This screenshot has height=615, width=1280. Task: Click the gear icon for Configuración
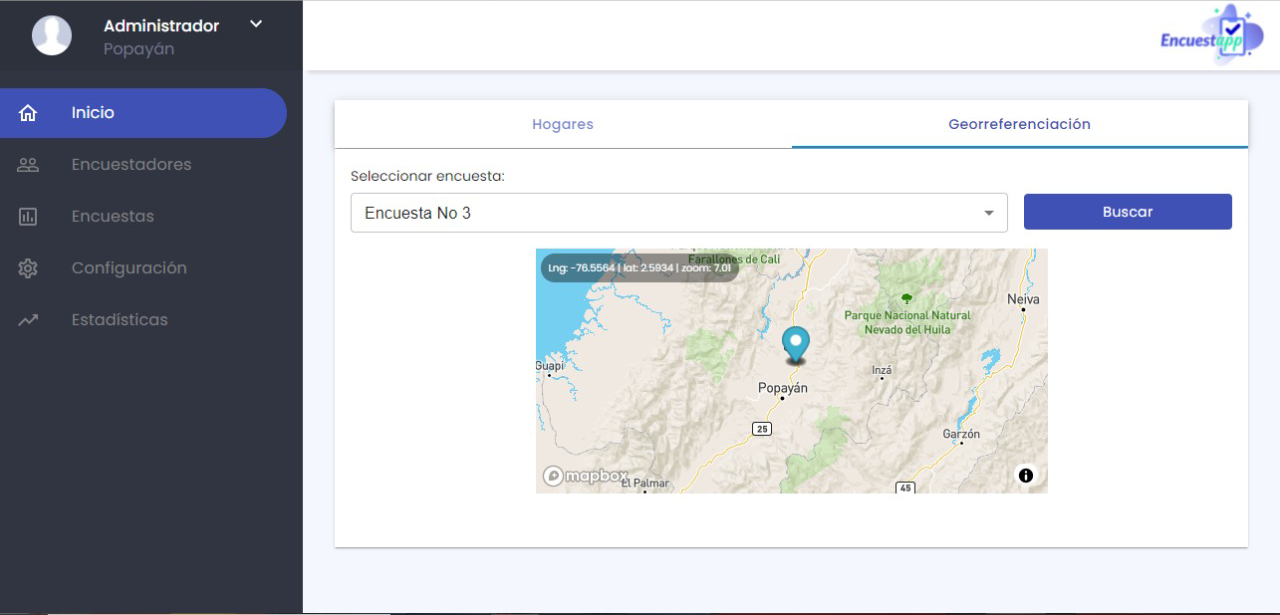coord(28,269)
